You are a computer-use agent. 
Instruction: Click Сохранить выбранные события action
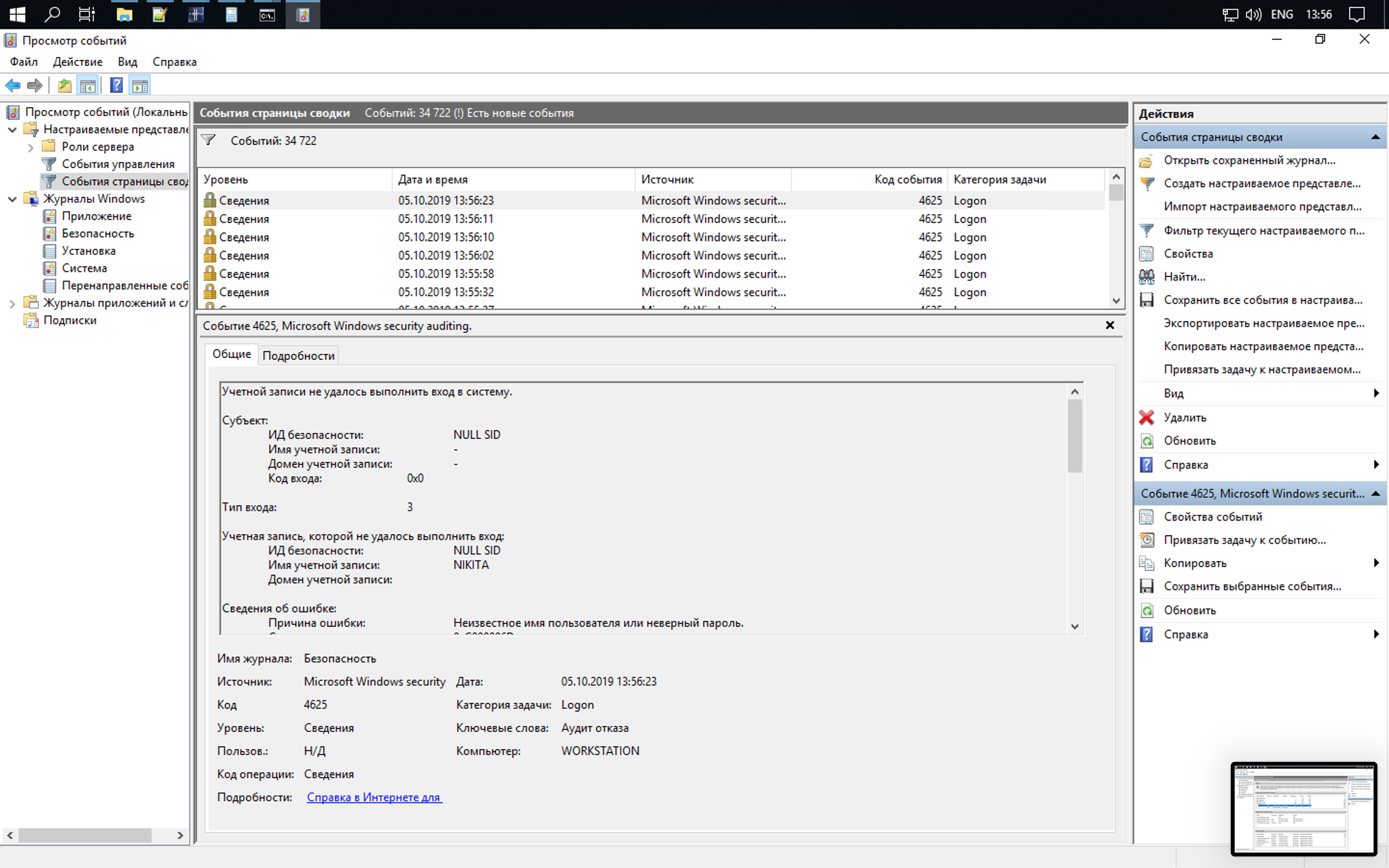[1253, 586]
